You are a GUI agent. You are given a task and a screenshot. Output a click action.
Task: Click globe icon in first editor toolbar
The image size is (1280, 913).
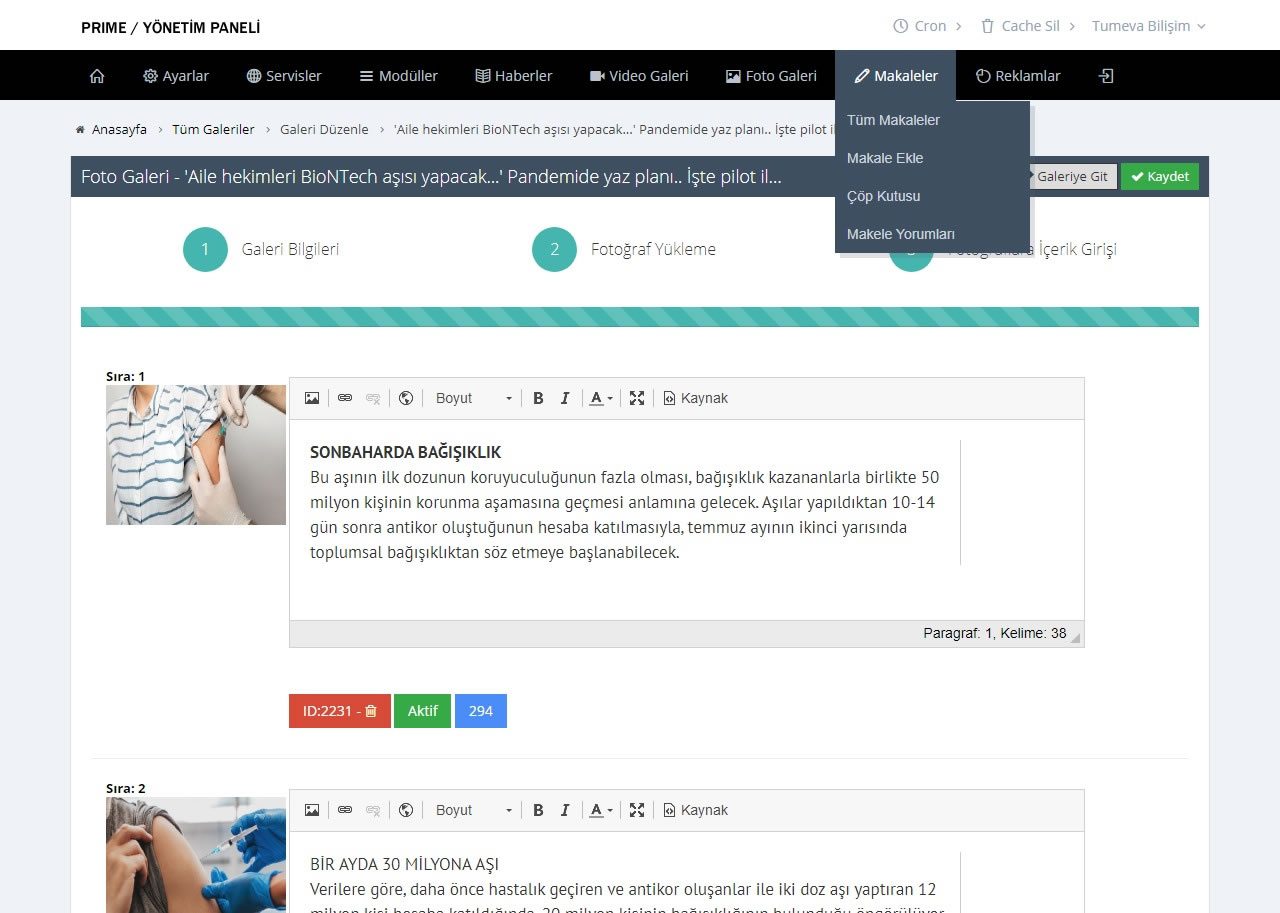point(406,398)
